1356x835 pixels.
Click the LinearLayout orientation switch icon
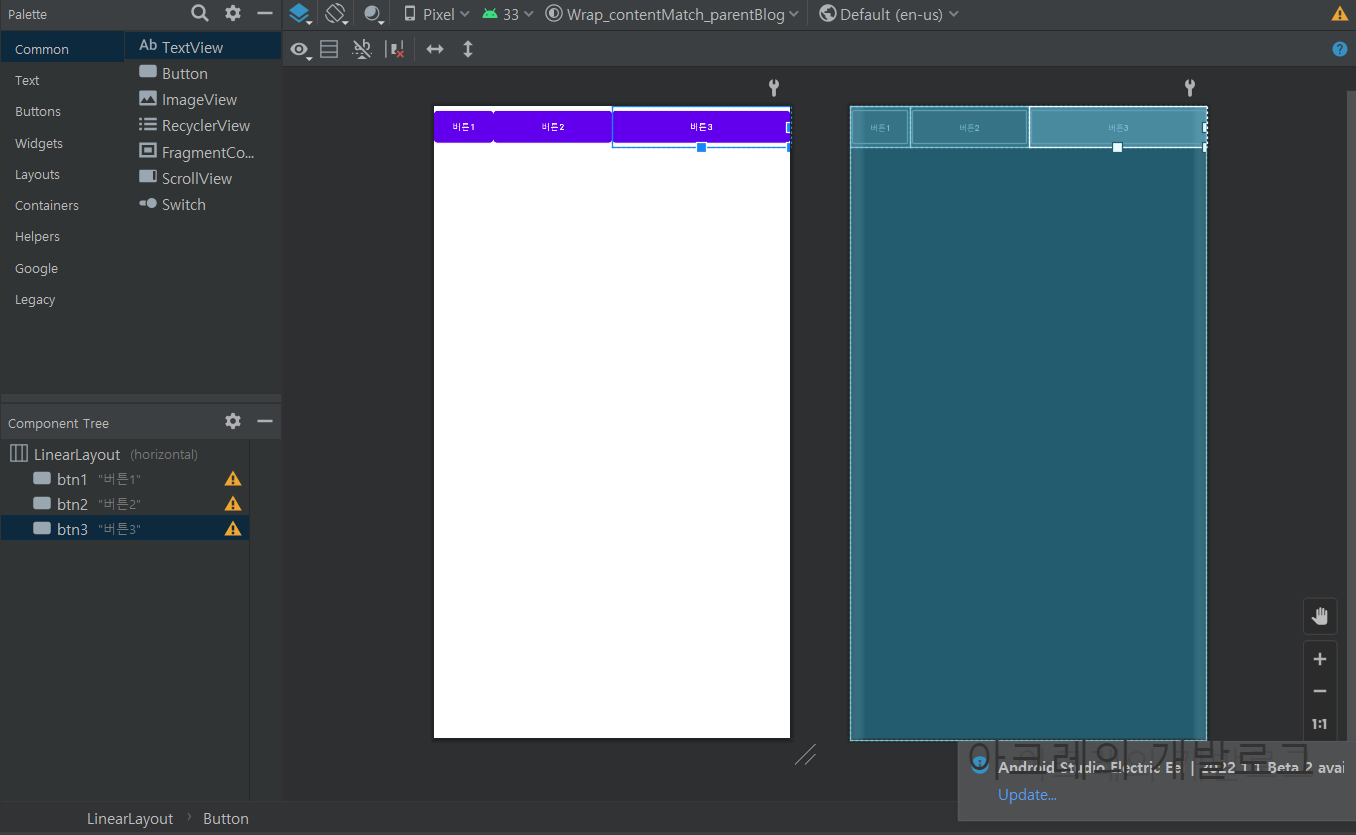(x=329, y=49)
